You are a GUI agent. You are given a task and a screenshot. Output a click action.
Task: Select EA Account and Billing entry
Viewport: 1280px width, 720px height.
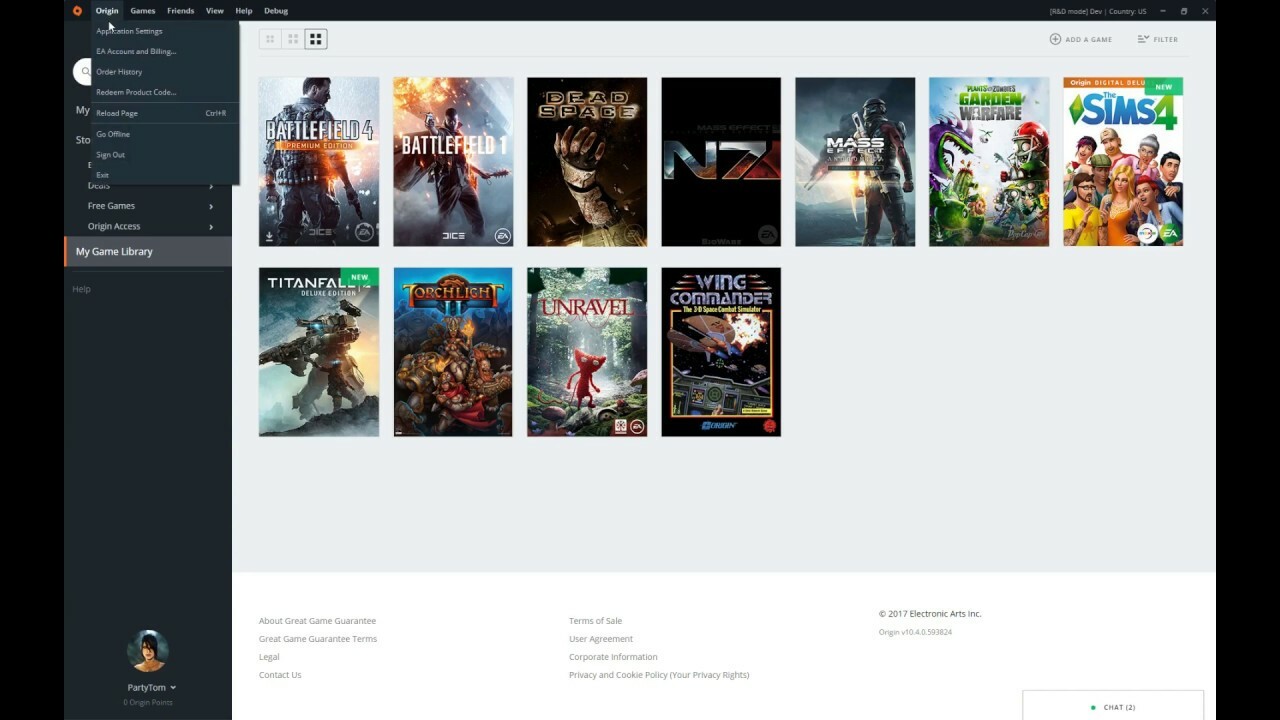tap(165, 51)
